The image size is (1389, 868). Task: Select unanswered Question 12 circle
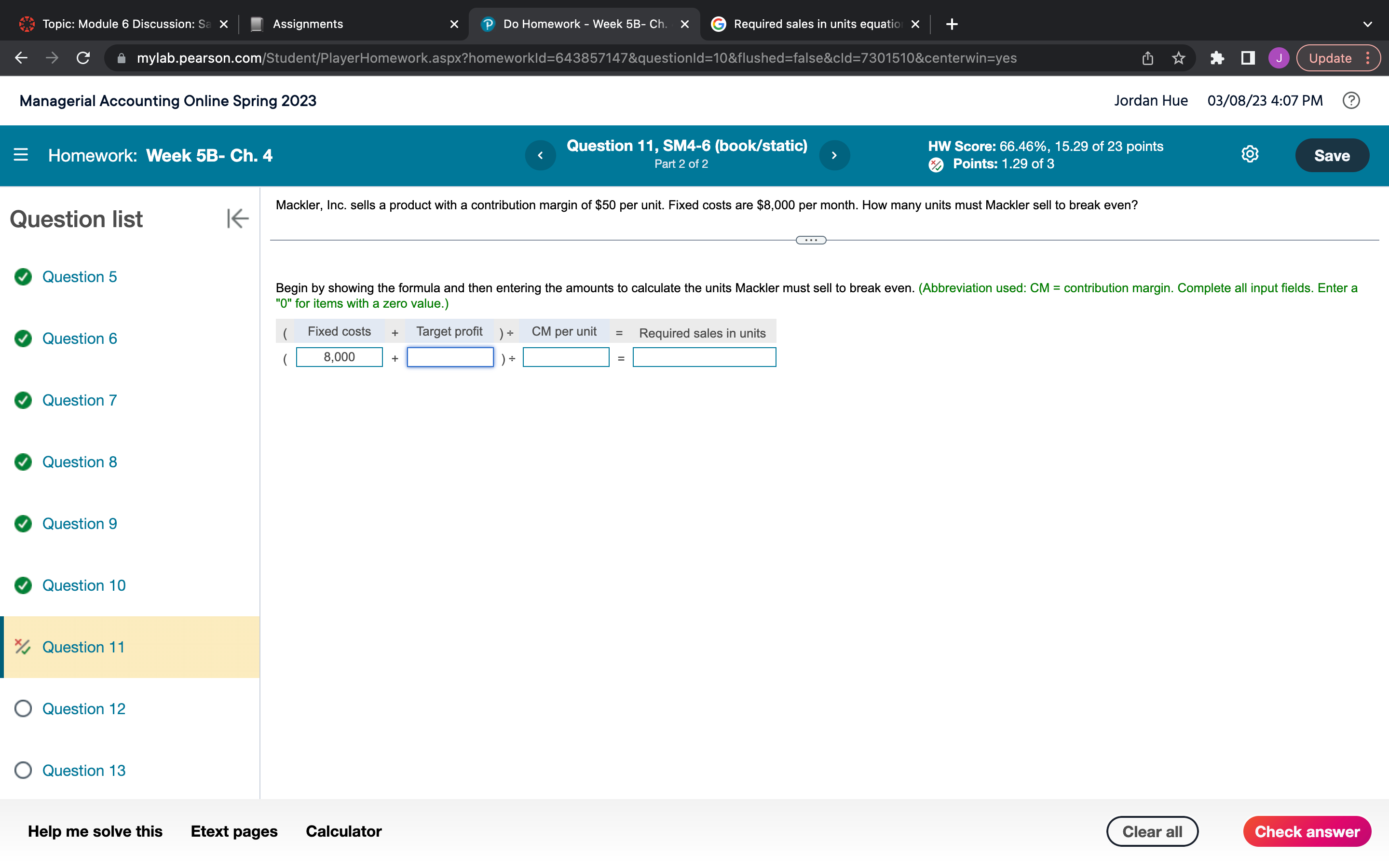tap(23, 708)
